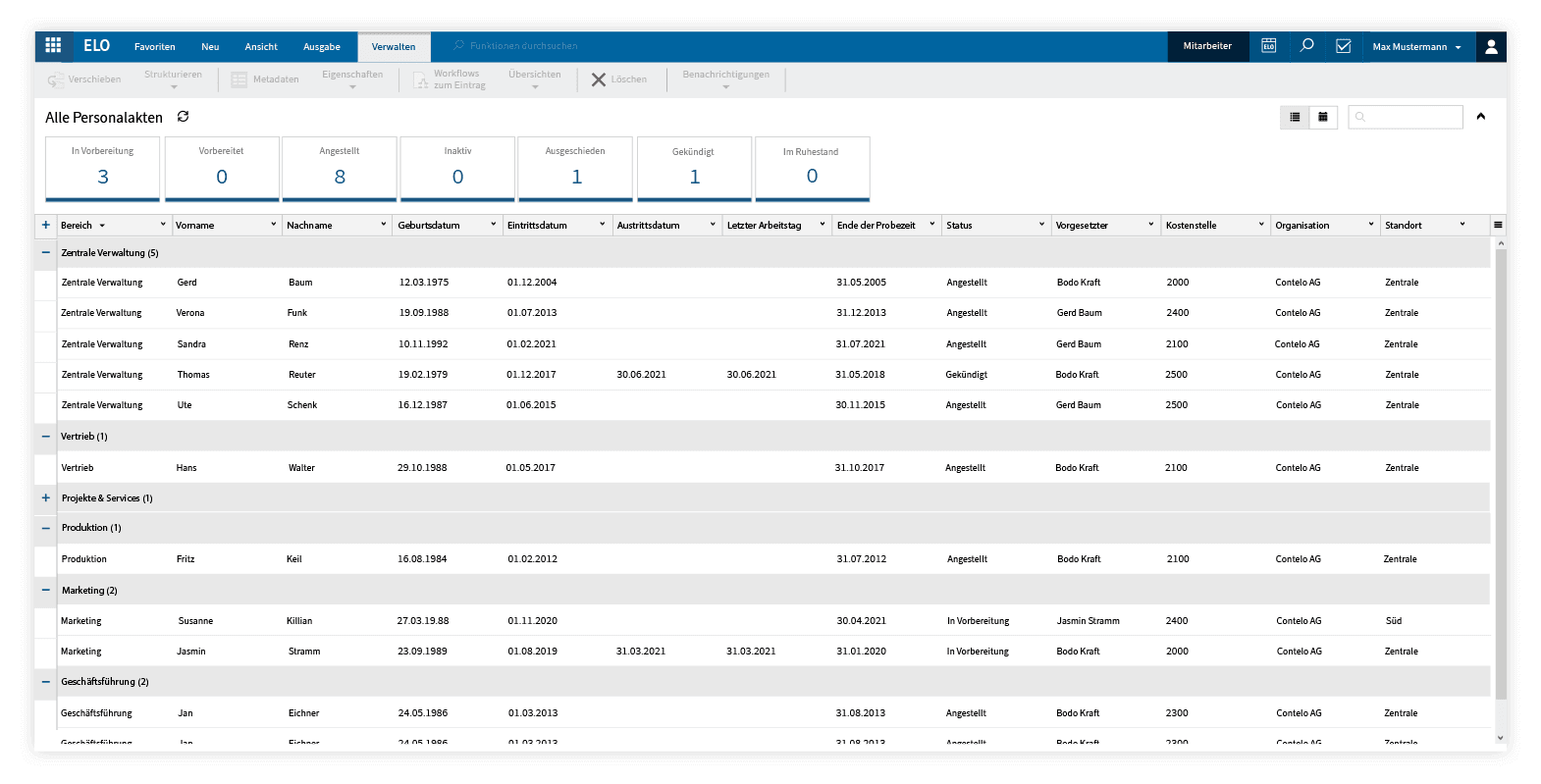Screen dimensions: 1541x784
Task: Expand the Projekte & Services group
Action: (45, 497)
